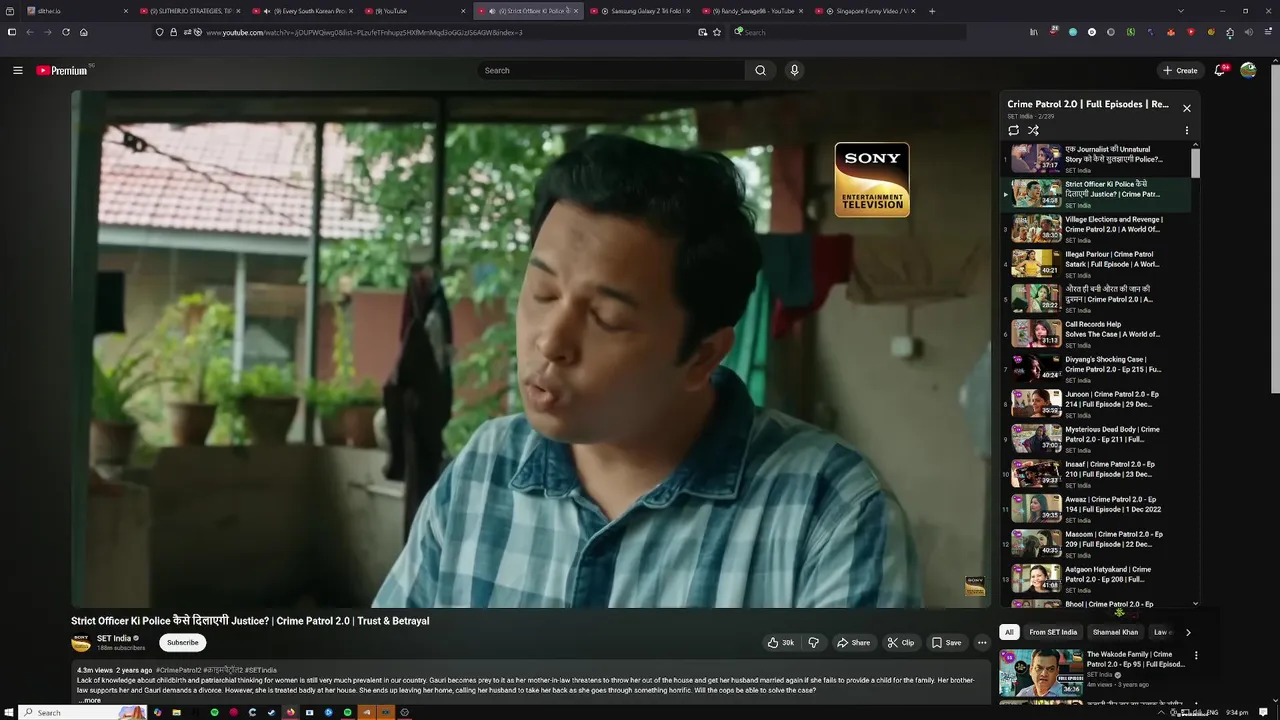The height and width of the screenshot is (720, 1280).
Task: Go to YouTube Premium home logo
Action: pos(62,70)
